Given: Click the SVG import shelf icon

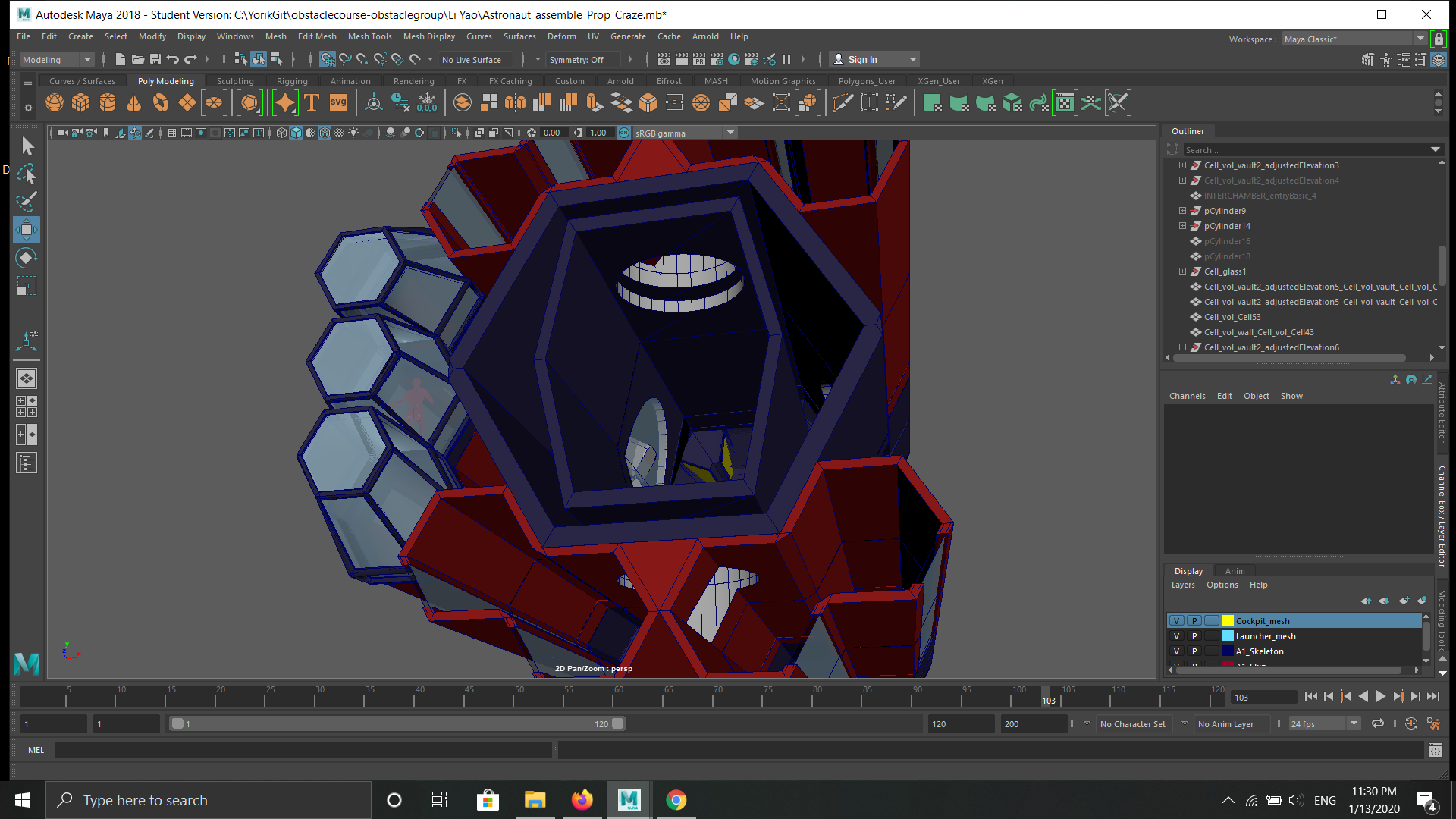Looking at the screenshot, I should [338, 102].
